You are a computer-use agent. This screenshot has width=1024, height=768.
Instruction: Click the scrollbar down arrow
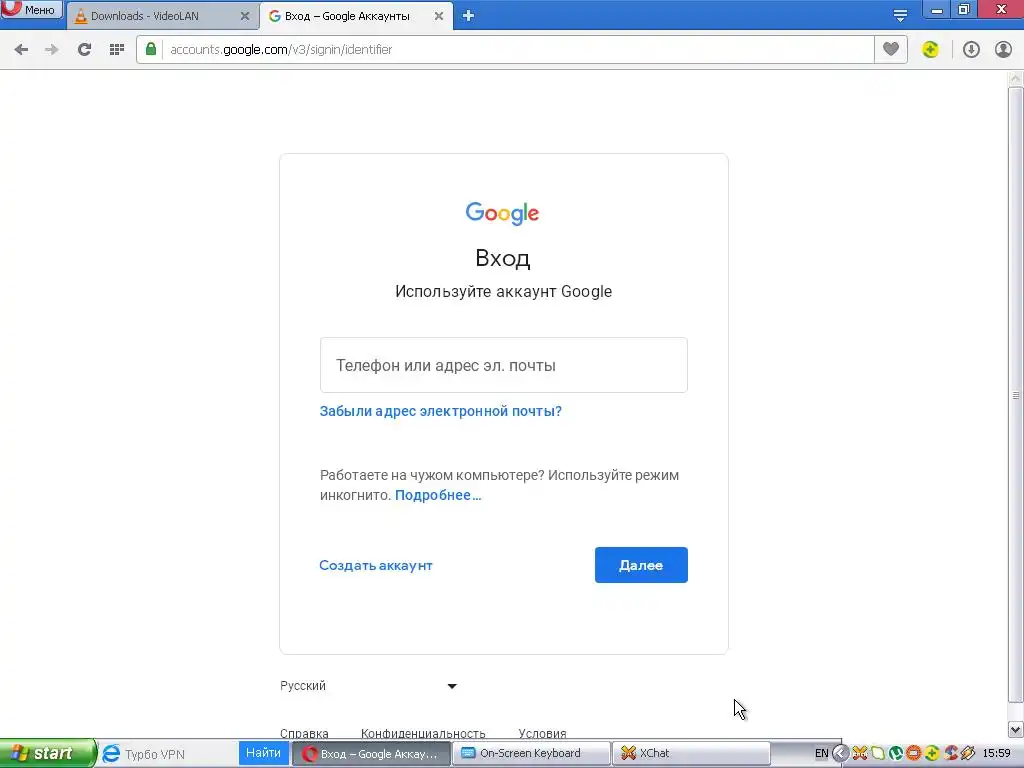(1016, 729)
